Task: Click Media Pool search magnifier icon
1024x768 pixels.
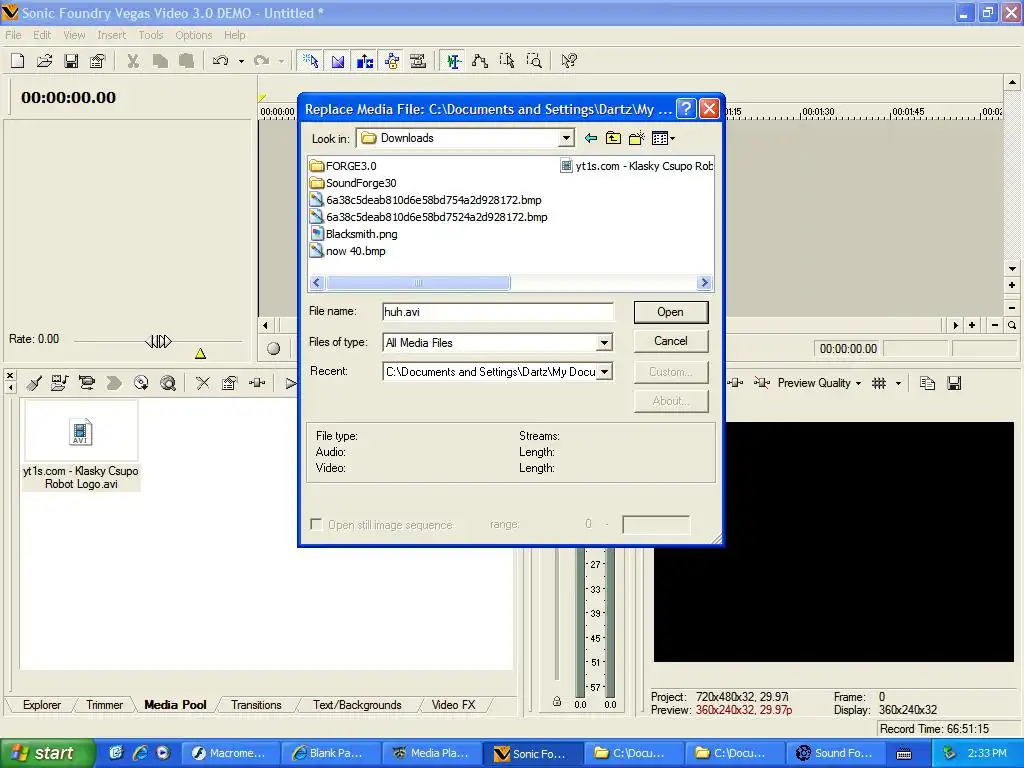Action: click(x=168, y=383)
